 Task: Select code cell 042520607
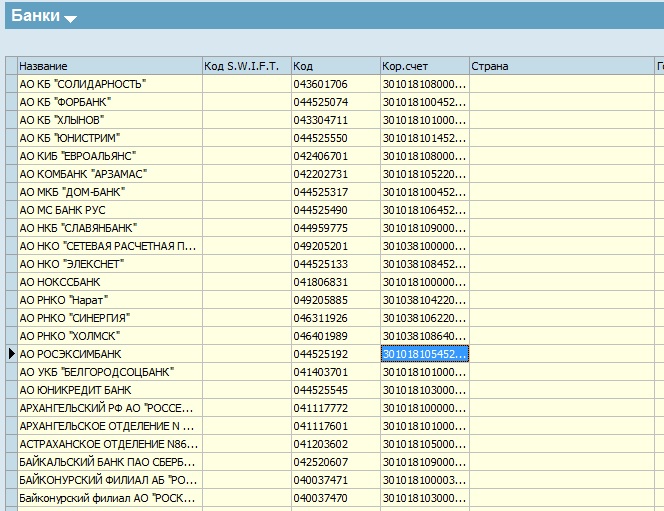[336, 462]
